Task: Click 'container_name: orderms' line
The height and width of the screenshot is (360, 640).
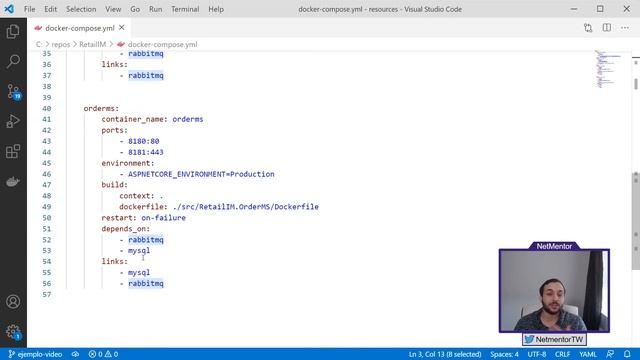Action: point(152,119)
